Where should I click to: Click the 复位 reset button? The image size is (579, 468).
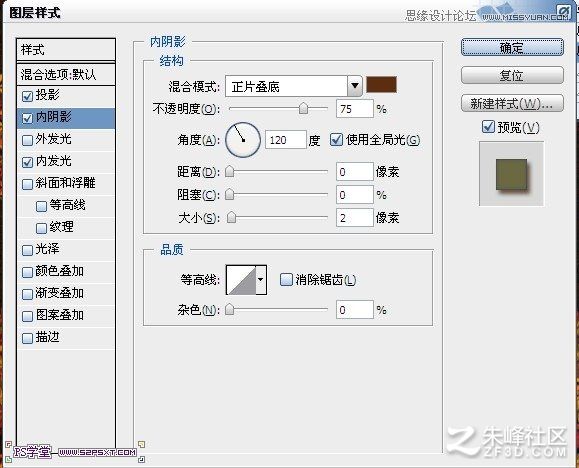(x=512, y=76)
